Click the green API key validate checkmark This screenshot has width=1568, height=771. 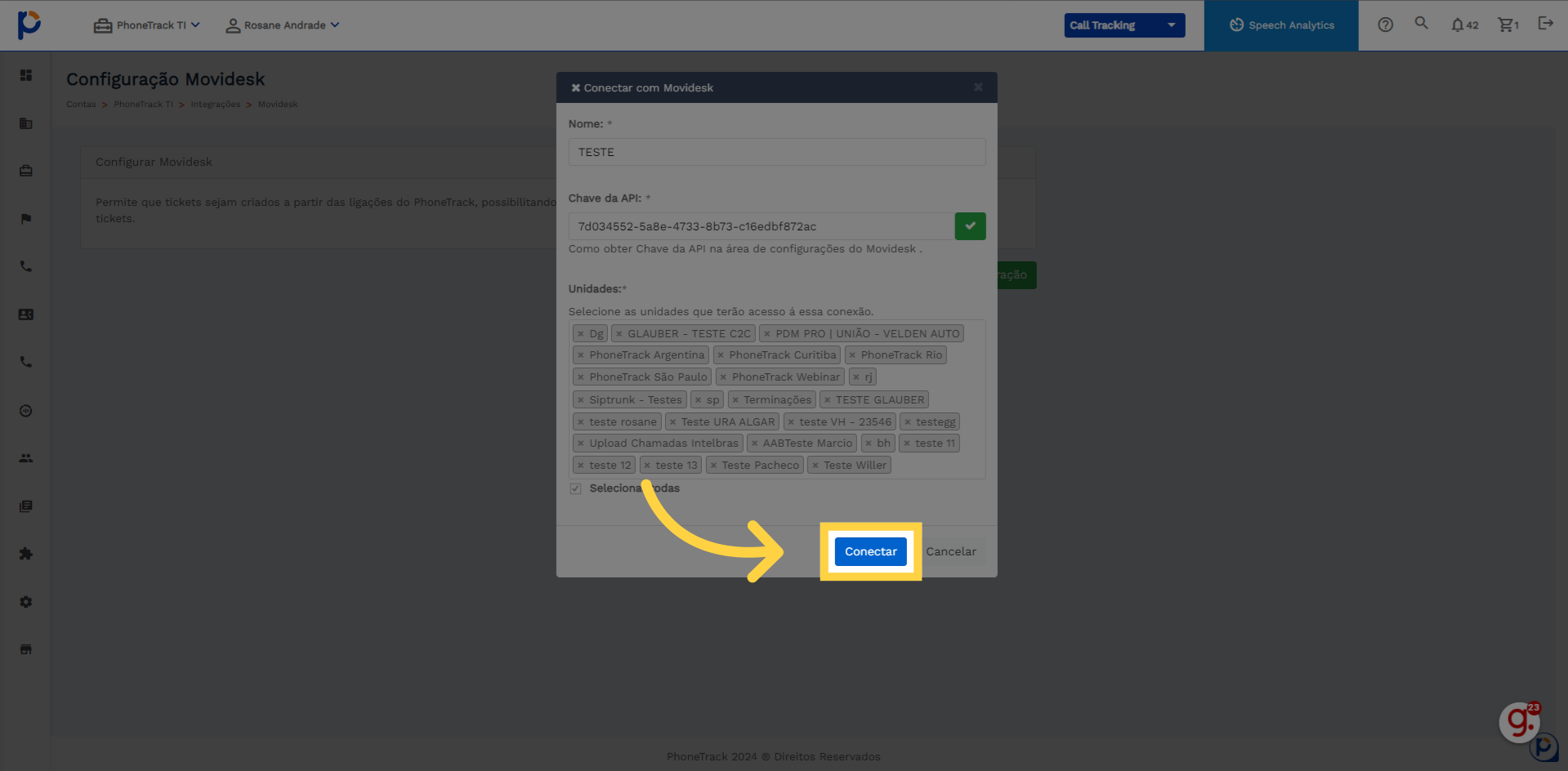click(x=970, y=226)
